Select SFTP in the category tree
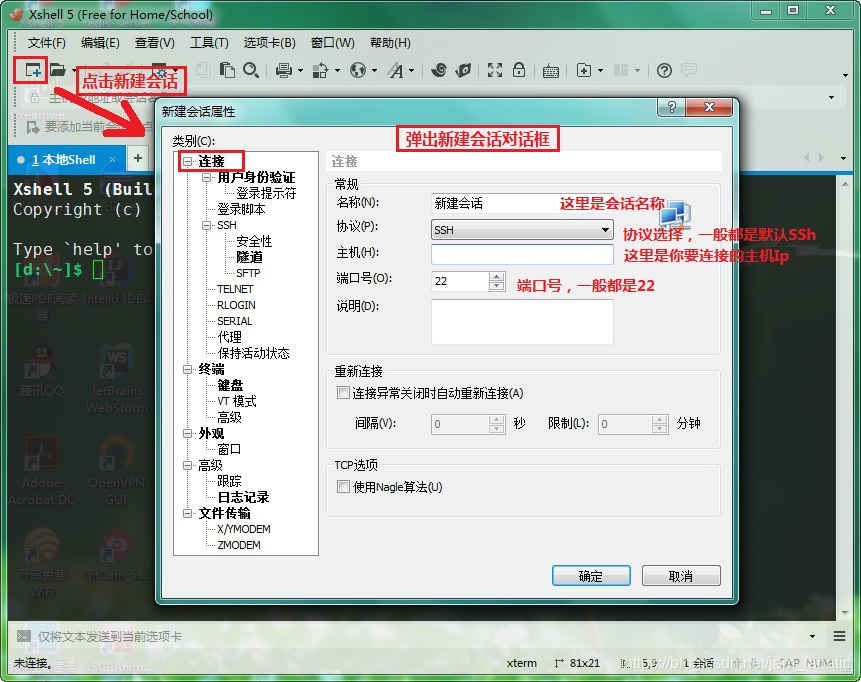This screenshot has height=682, width=861. point(248,273)
